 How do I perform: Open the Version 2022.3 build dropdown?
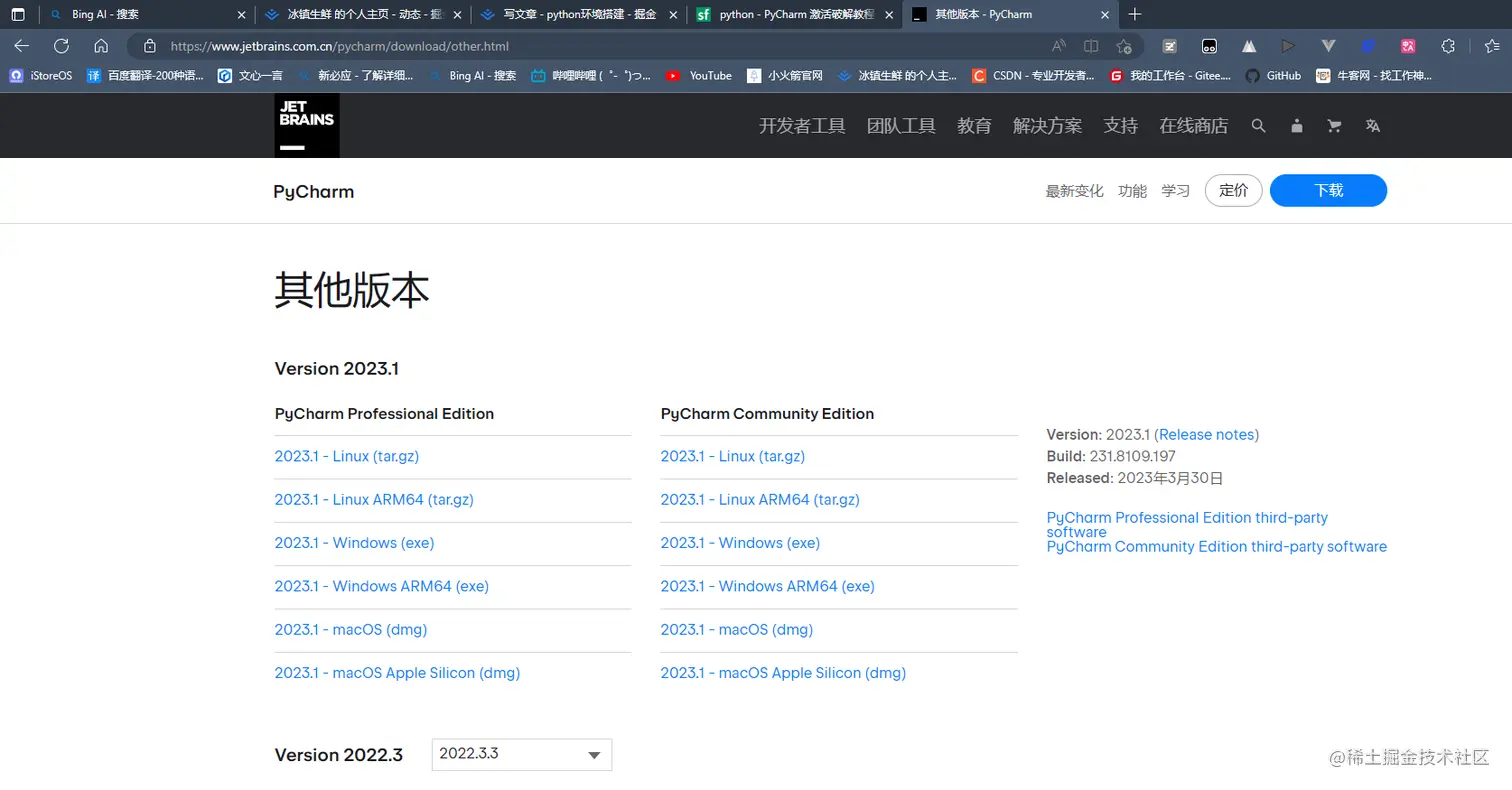tap(521, 754)
